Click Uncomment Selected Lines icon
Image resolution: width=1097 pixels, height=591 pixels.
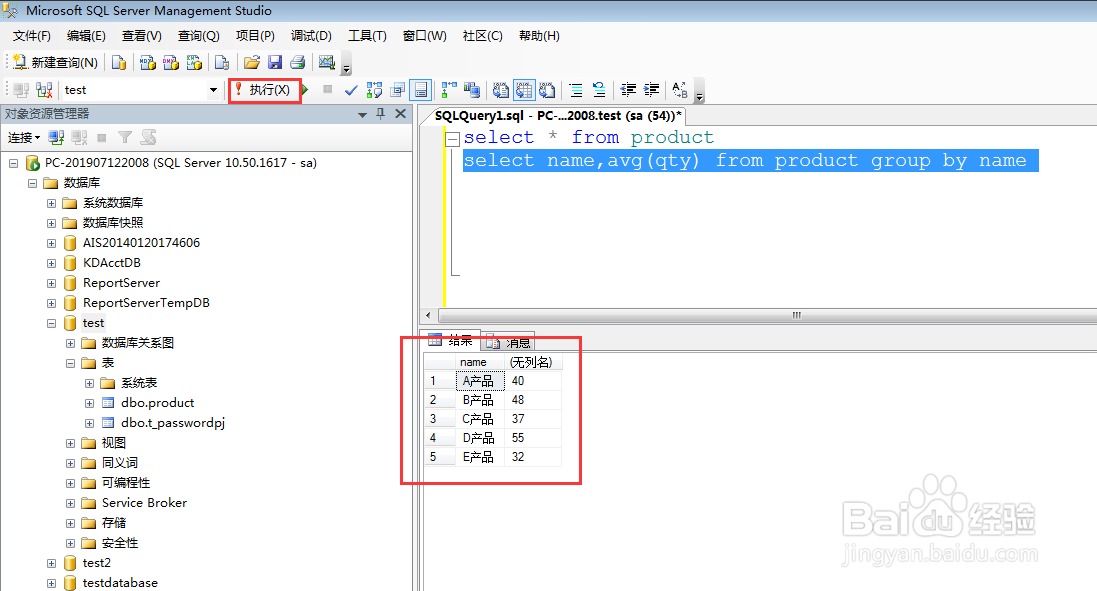599,90
